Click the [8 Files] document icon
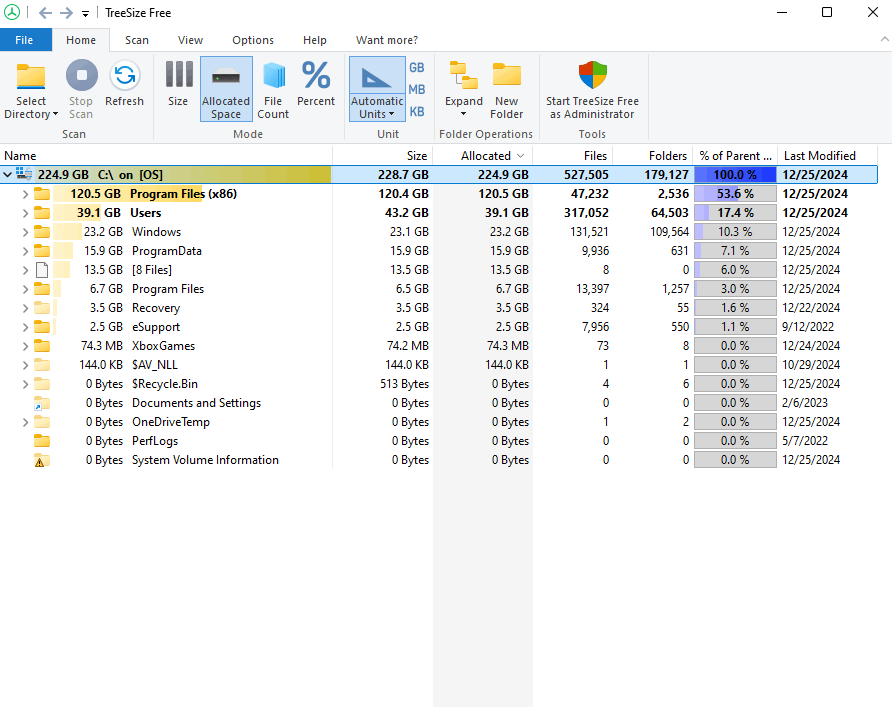 (42, 270)
